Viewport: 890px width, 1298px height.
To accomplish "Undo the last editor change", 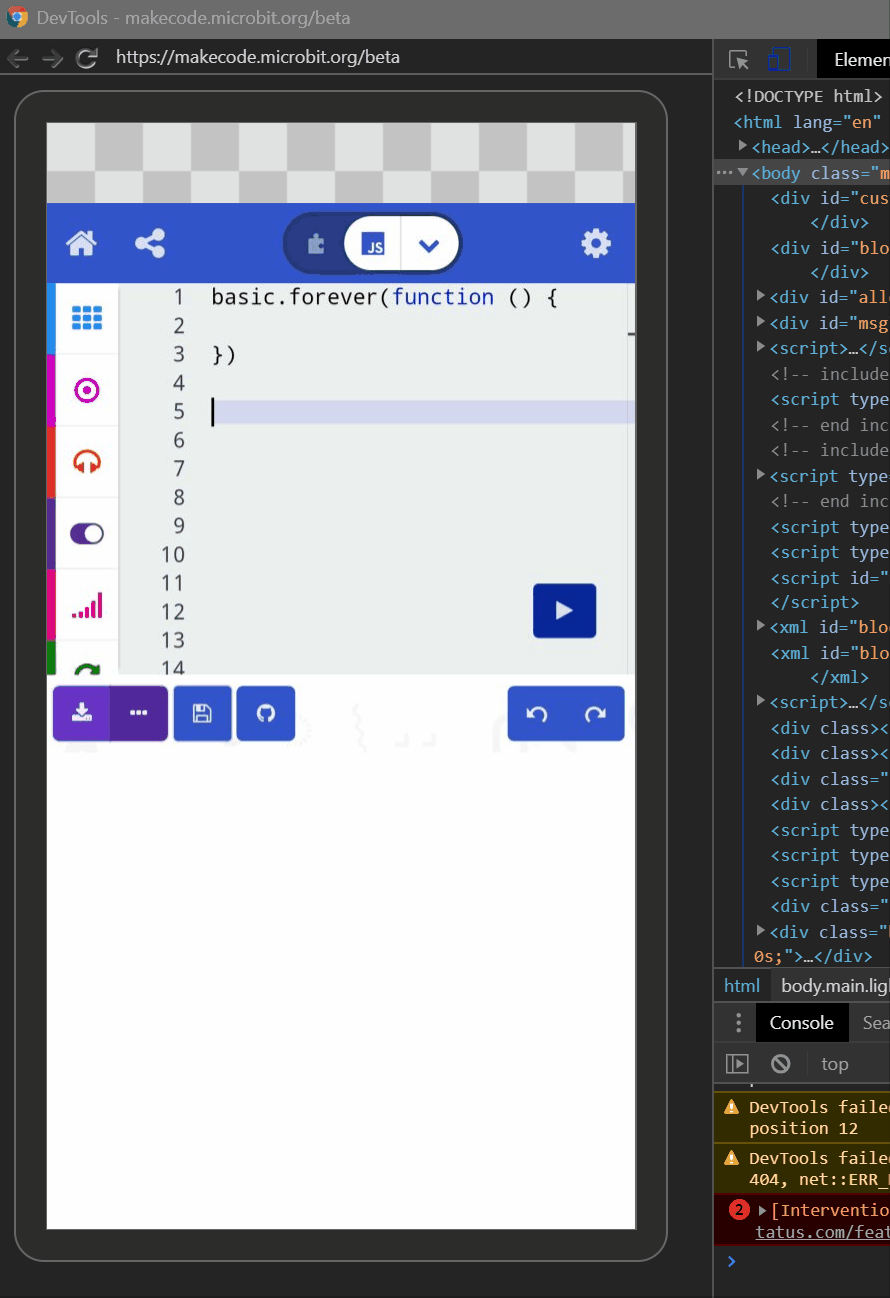I will pos(537,713).
